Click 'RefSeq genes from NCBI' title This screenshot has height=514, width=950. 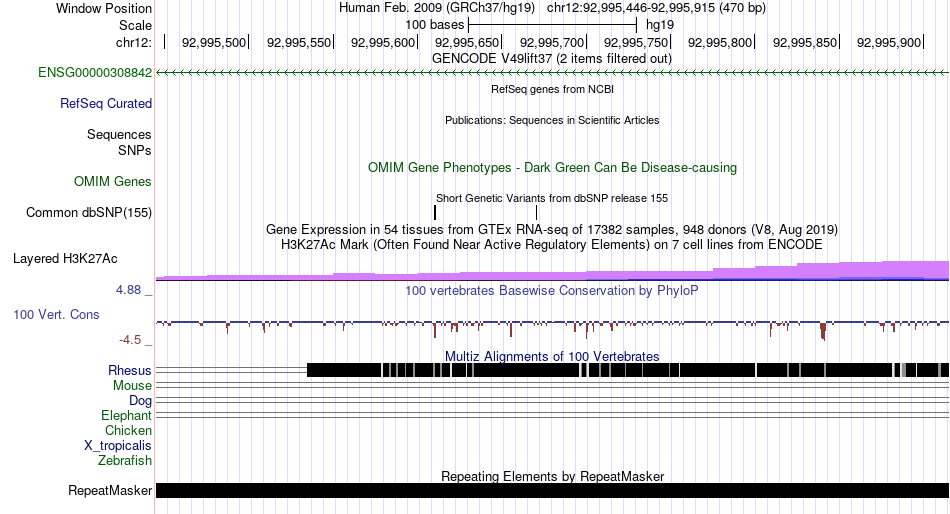[x=552, y=89]
